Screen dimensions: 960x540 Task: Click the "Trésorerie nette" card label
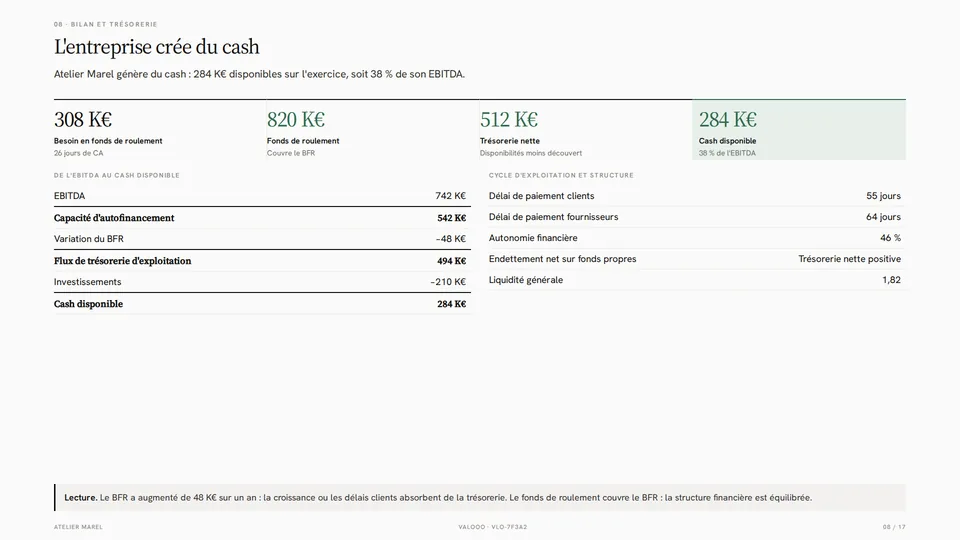510,141
